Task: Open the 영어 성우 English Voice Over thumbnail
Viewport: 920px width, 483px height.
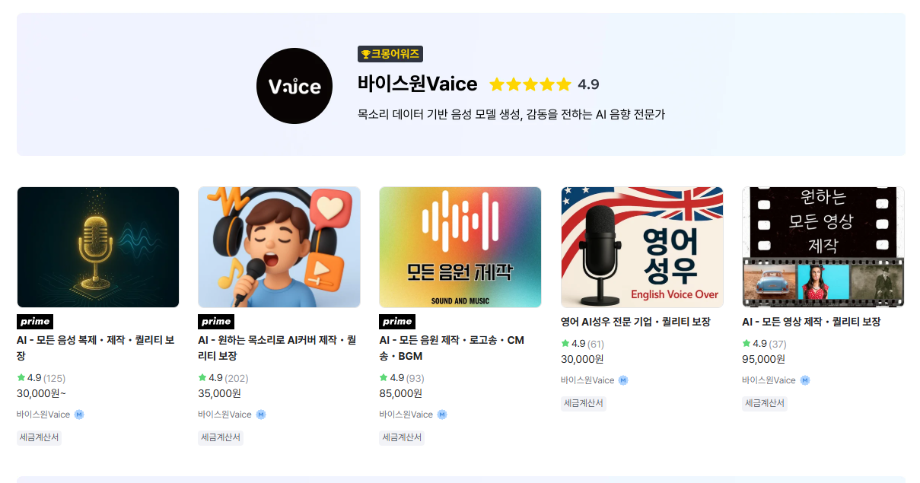Action: click(642, 247)
